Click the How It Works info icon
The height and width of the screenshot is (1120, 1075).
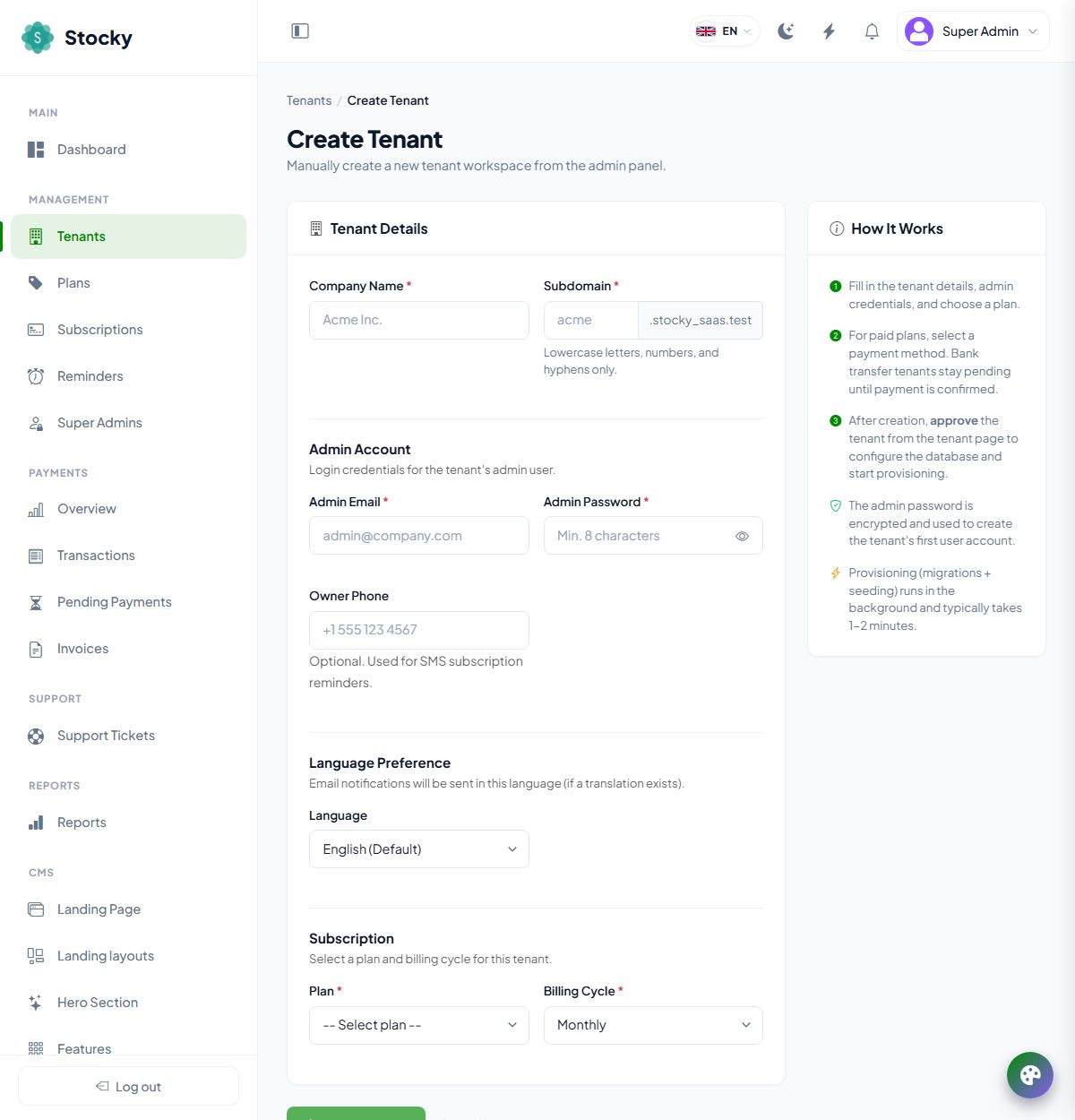[x=837, y=228]
